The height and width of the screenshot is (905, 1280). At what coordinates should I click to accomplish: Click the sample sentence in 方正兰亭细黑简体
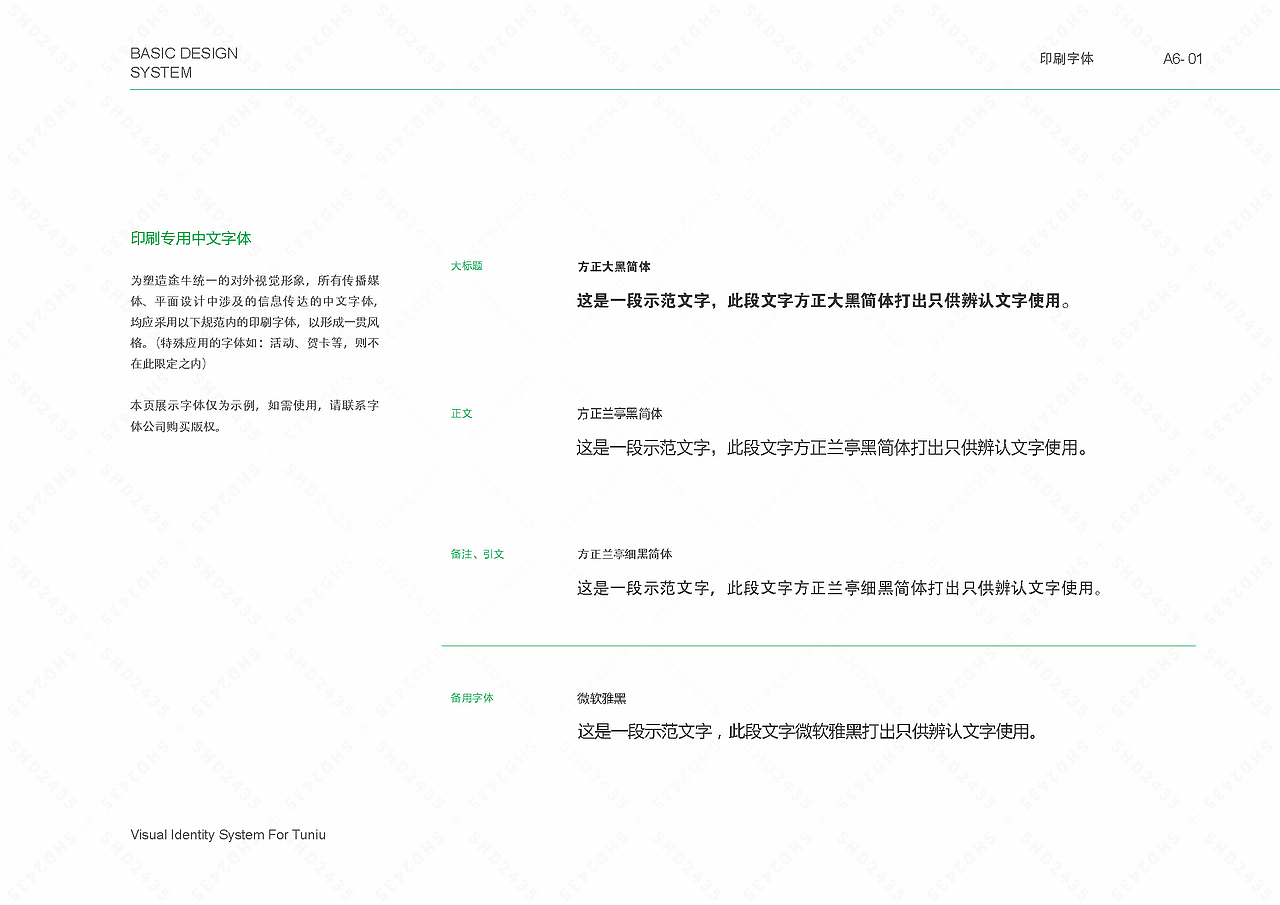840,588
